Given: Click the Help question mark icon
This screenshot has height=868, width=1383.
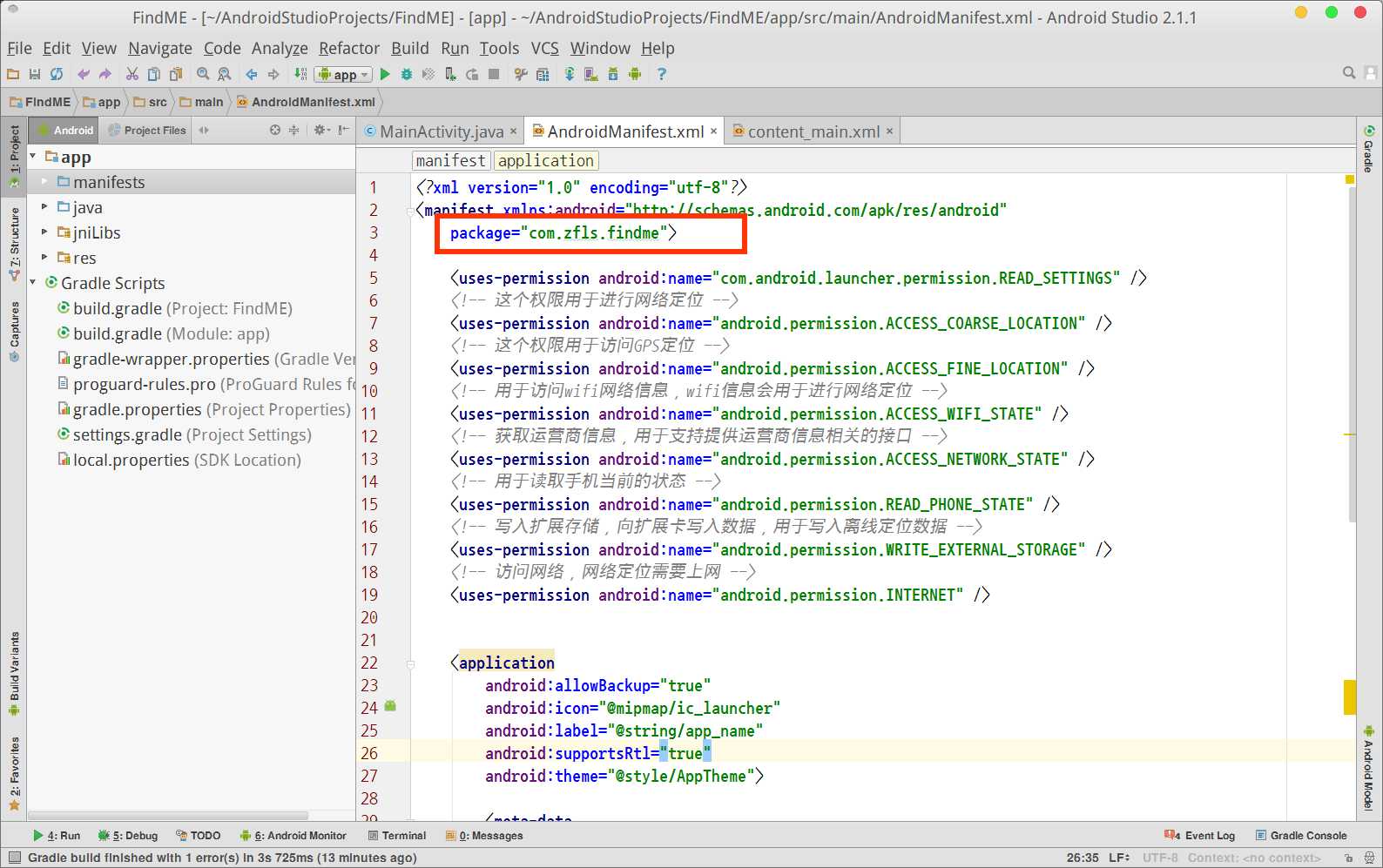Looking at the screenshot, I should click(662, 74).
